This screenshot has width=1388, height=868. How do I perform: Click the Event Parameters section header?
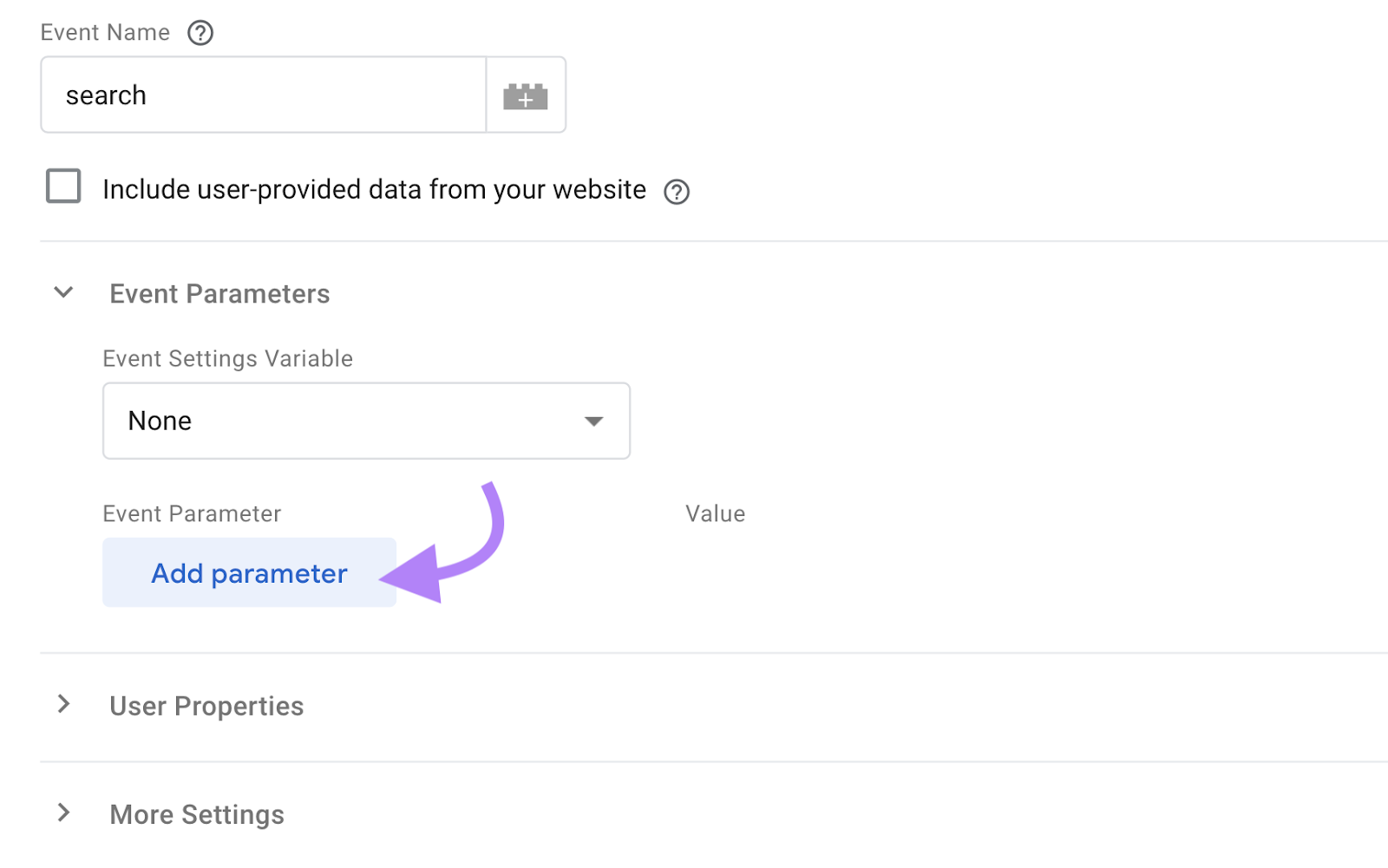tap(219, 293)
